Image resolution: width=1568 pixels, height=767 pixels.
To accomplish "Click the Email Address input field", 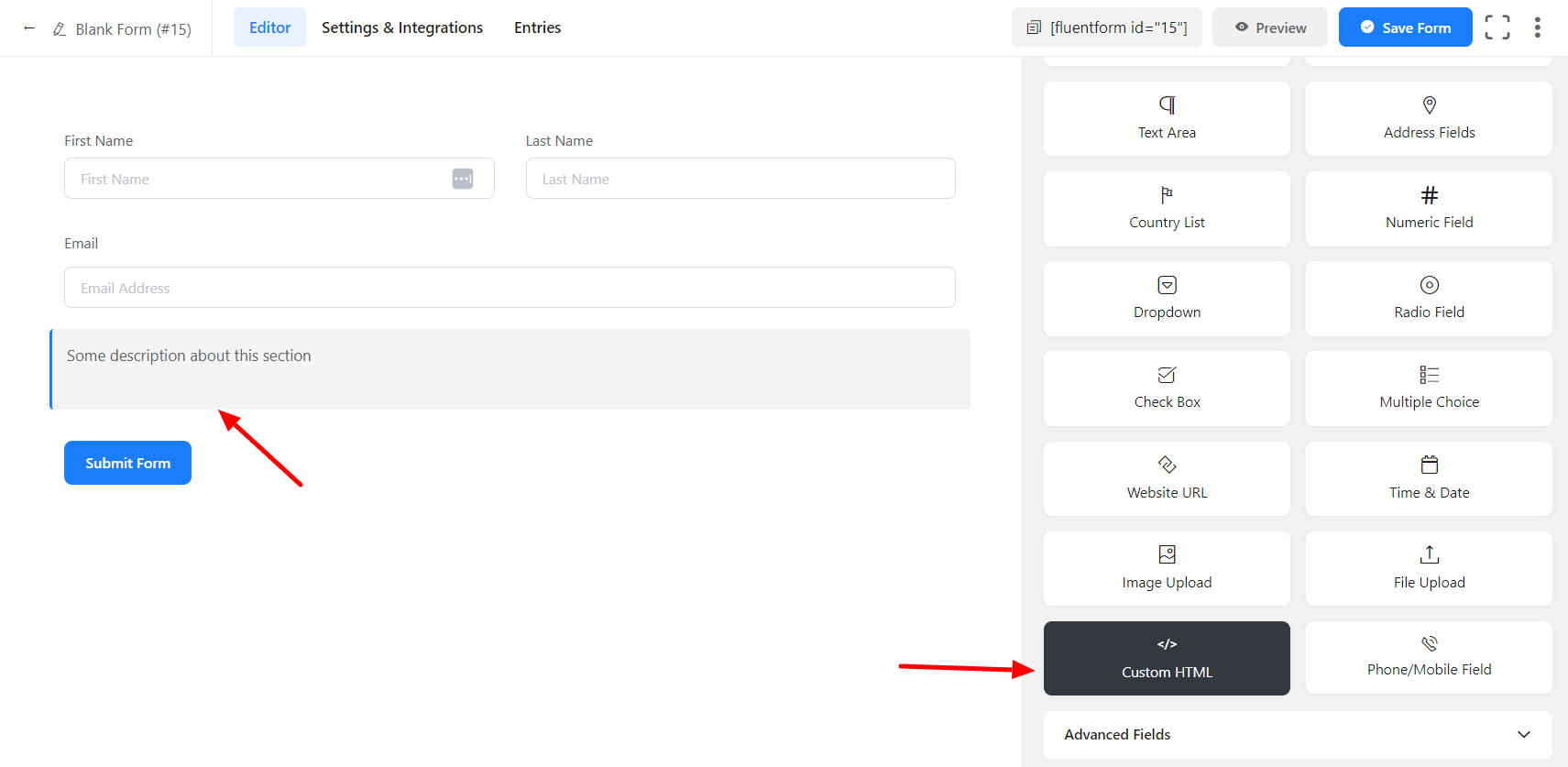I will coord(510,288).
